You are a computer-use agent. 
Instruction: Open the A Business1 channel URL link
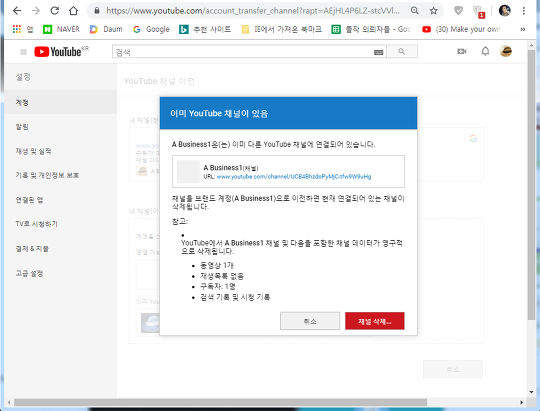294,177
